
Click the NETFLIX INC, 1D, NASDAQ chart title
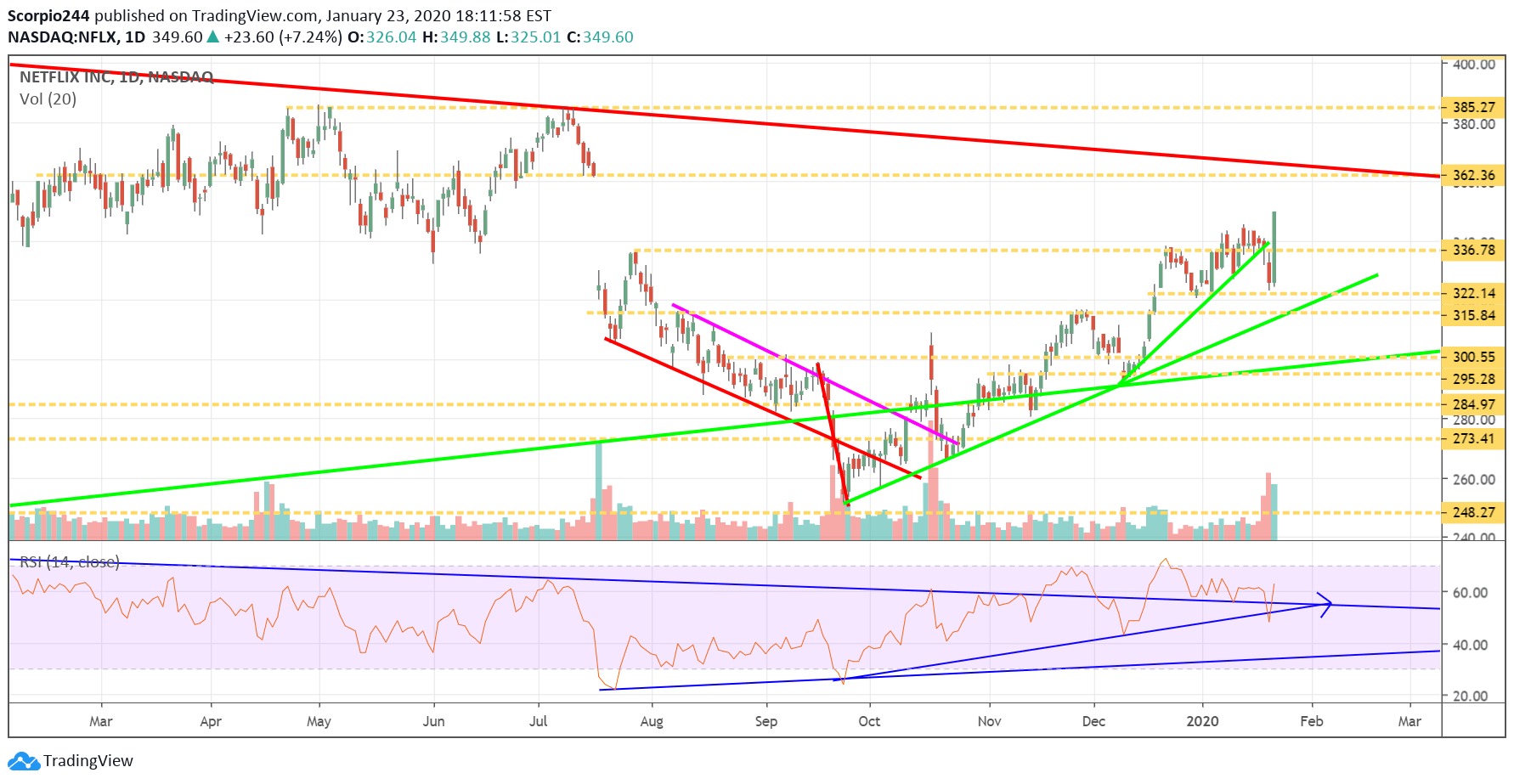click(116, 77)
